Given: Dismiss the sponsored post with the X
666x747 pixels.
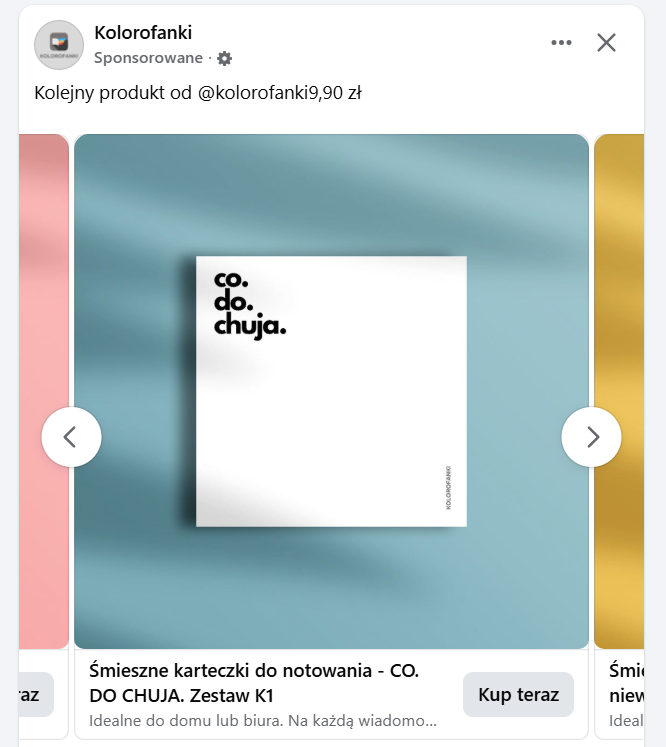Looking at the screenshot, I should (x=606, y=42).
